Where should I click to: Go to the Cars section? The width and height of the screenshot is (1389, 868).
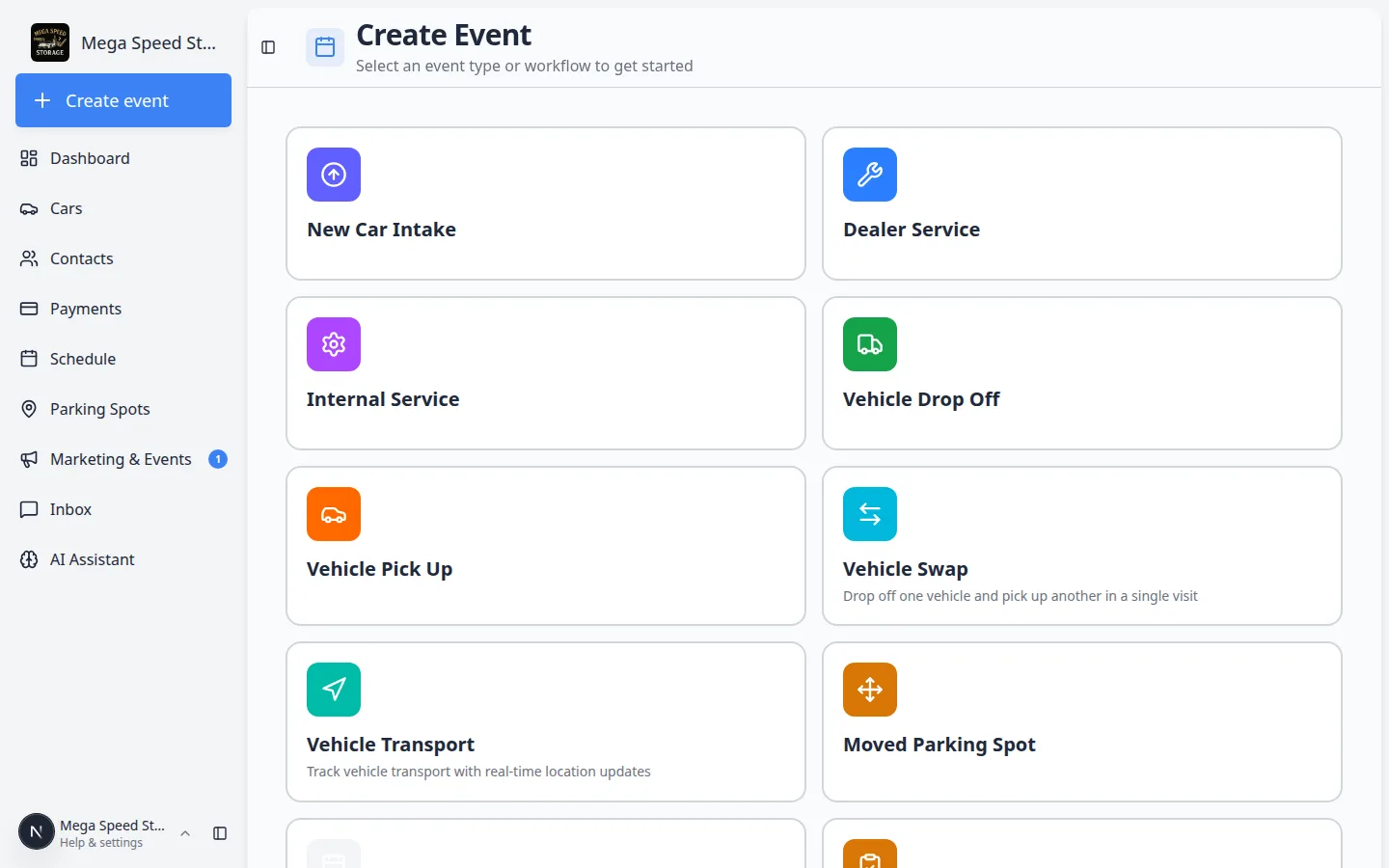[x=123, y=208]
